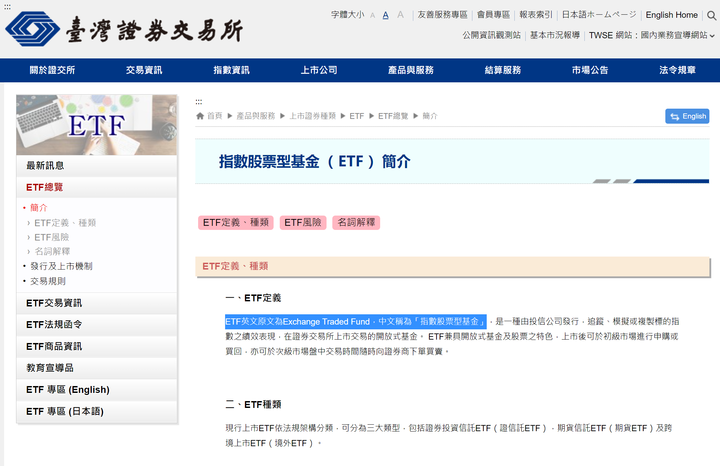Click 首頁 in the breadcrumb
Image resolution: width=720 pixels, height=466 pixels.
click(x=214, y=116)
